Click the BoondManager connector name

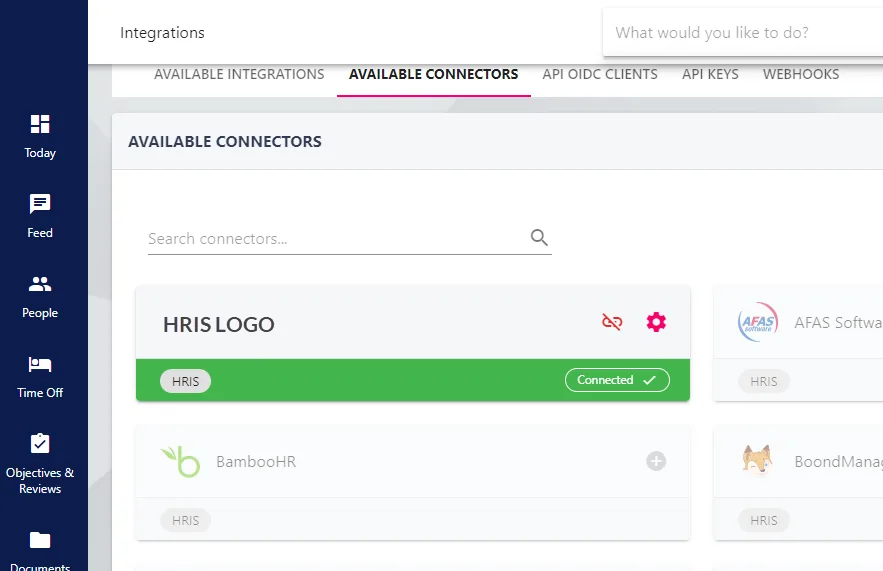838,462
